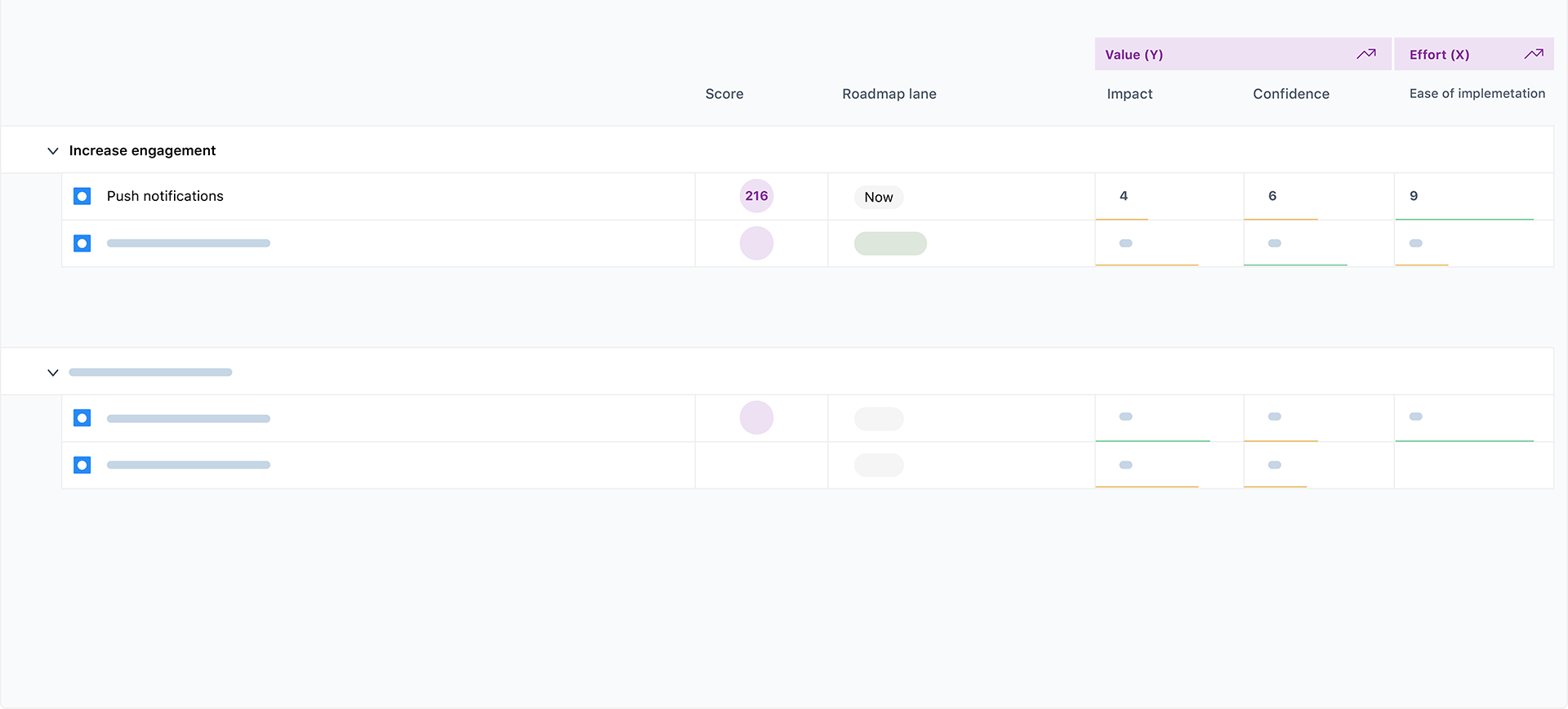Click the trend arrow icon in Value (Y) header
Screen dimensions: 1568x709
pos(1366,54)
